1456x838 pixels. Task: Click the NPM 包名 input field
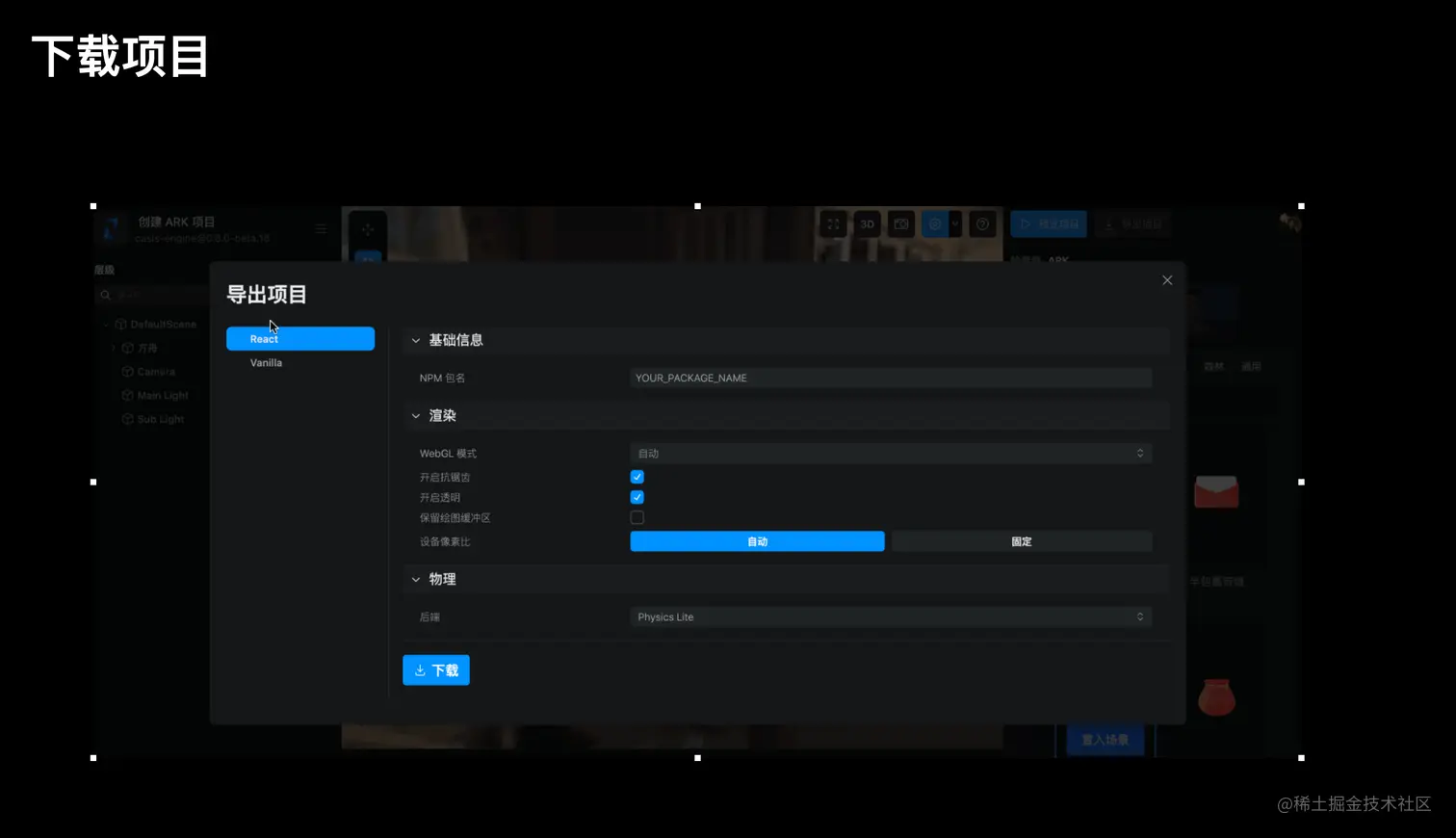[891, 378]
